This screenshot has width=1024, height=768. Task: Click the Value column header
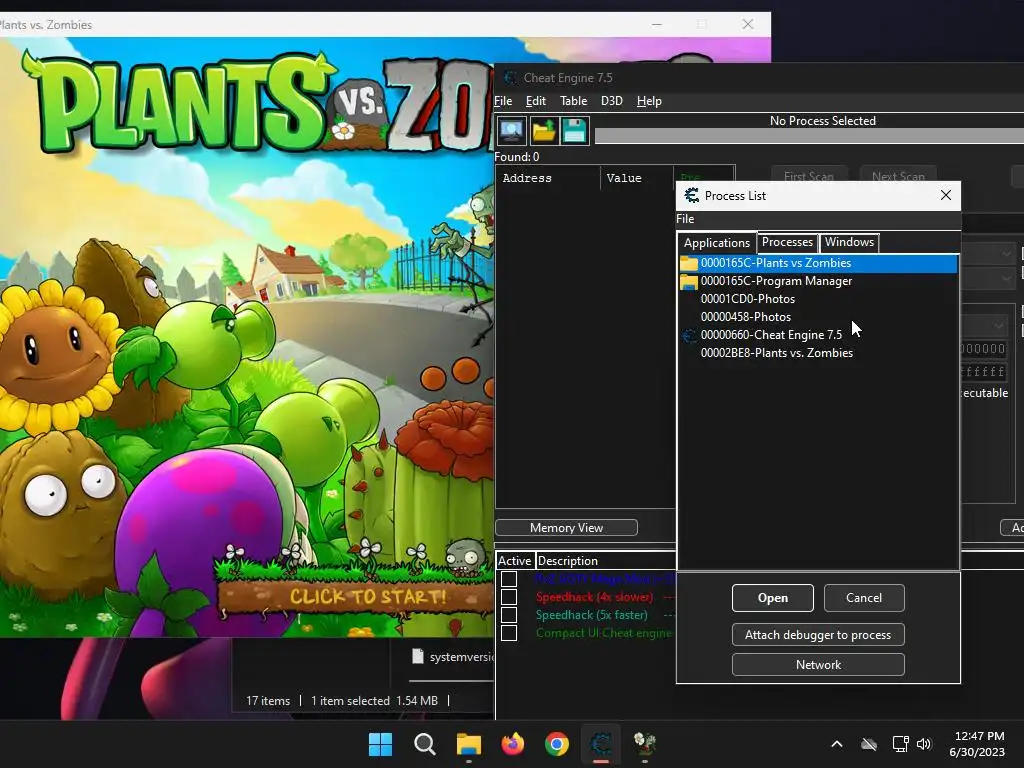click(636, 178)
